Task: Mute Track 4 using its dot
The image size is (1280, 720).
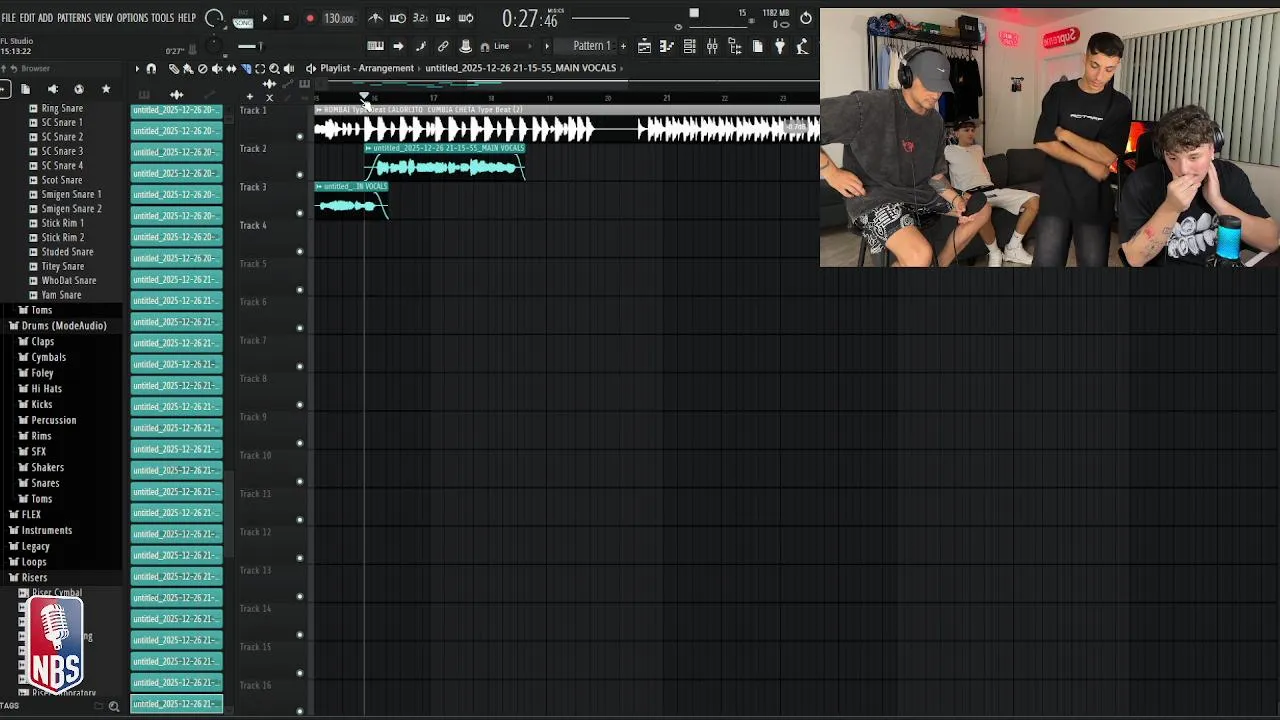Action: [300, 251]
